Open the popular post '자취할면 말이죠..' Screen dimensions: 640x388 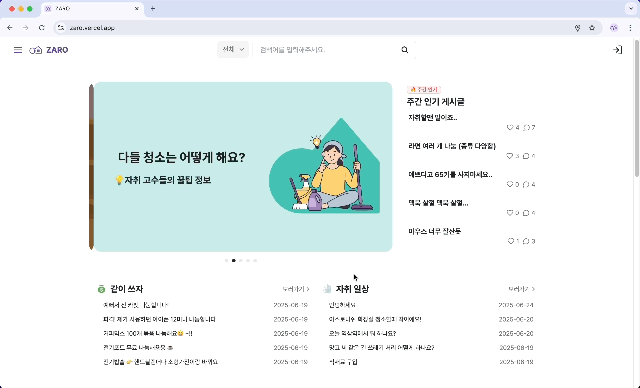[x=433, y=118]
